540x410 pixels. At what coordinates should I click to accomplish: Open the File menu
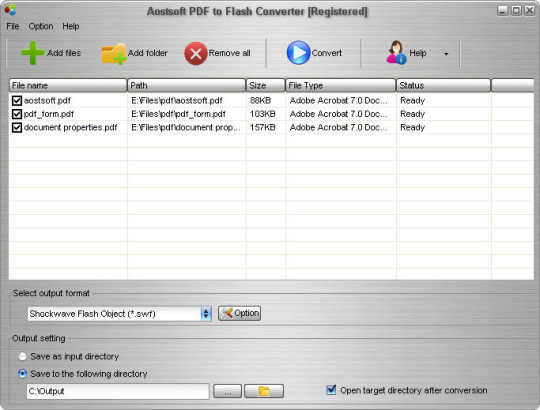[x=13, y=26]
